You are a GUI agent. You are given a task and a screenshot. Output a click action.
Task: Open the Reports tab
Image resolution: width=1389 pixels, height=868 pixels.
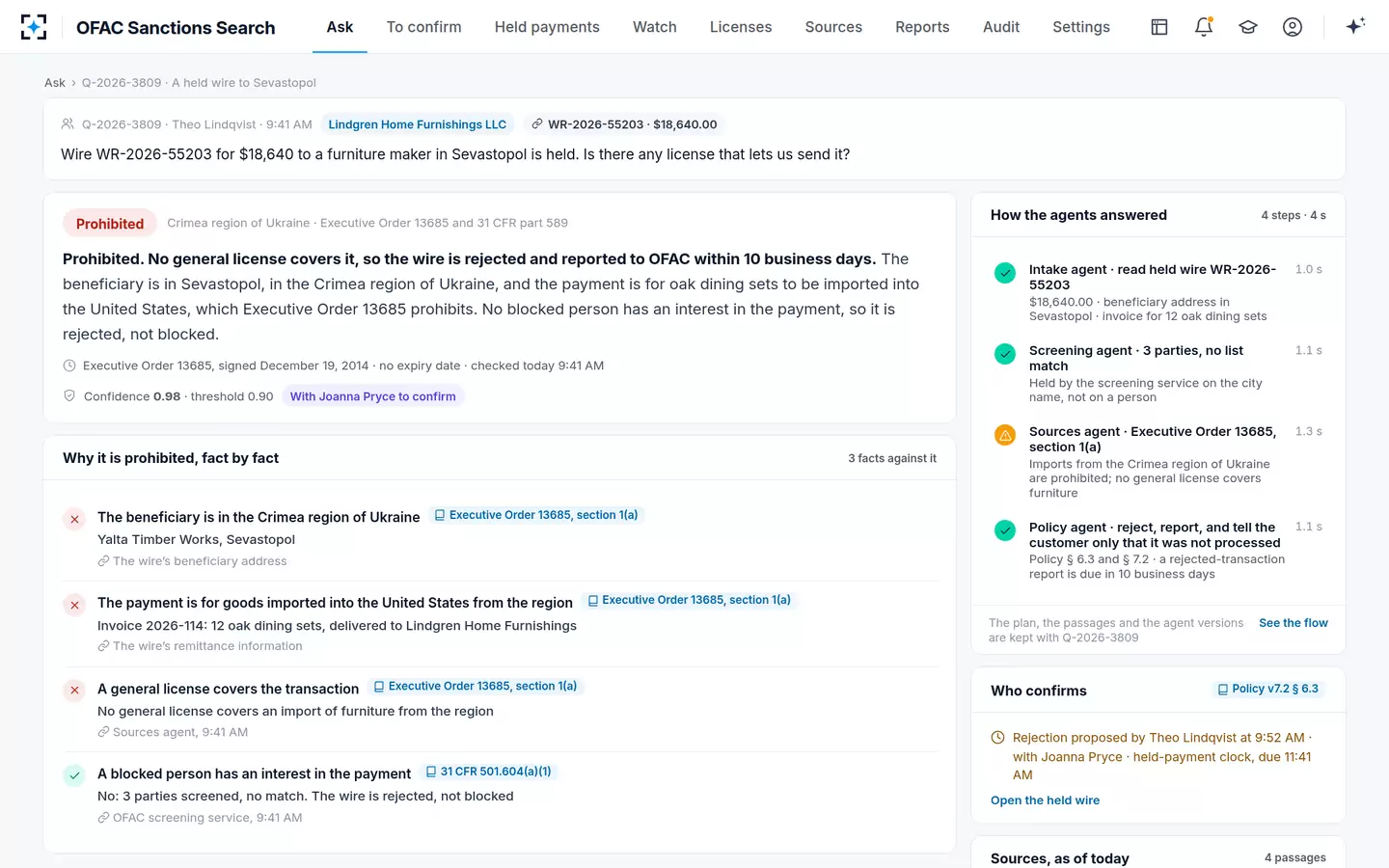point(922,27)
